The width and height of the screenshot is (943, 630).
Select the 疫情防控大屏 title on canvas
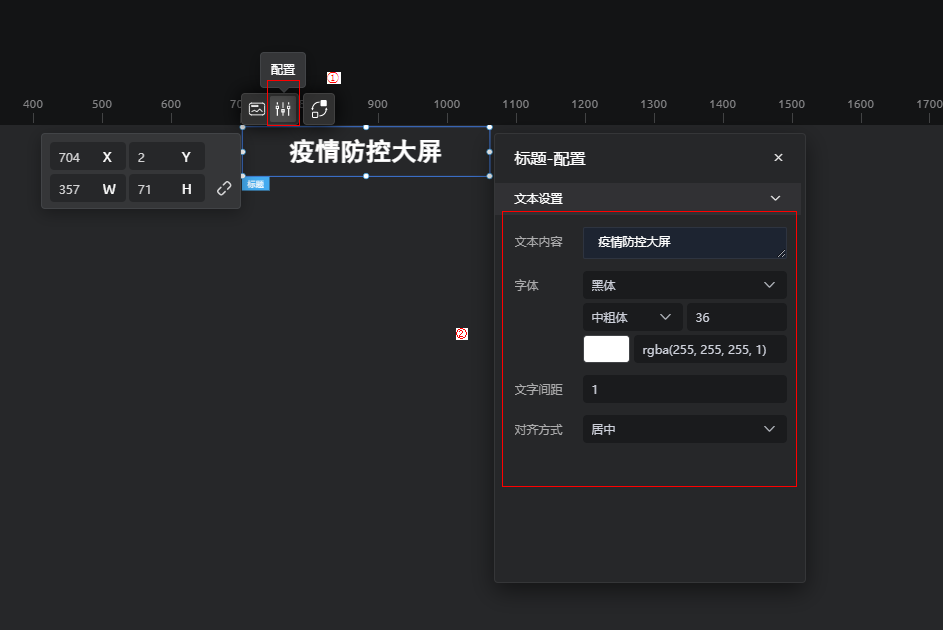click(366, 151)
